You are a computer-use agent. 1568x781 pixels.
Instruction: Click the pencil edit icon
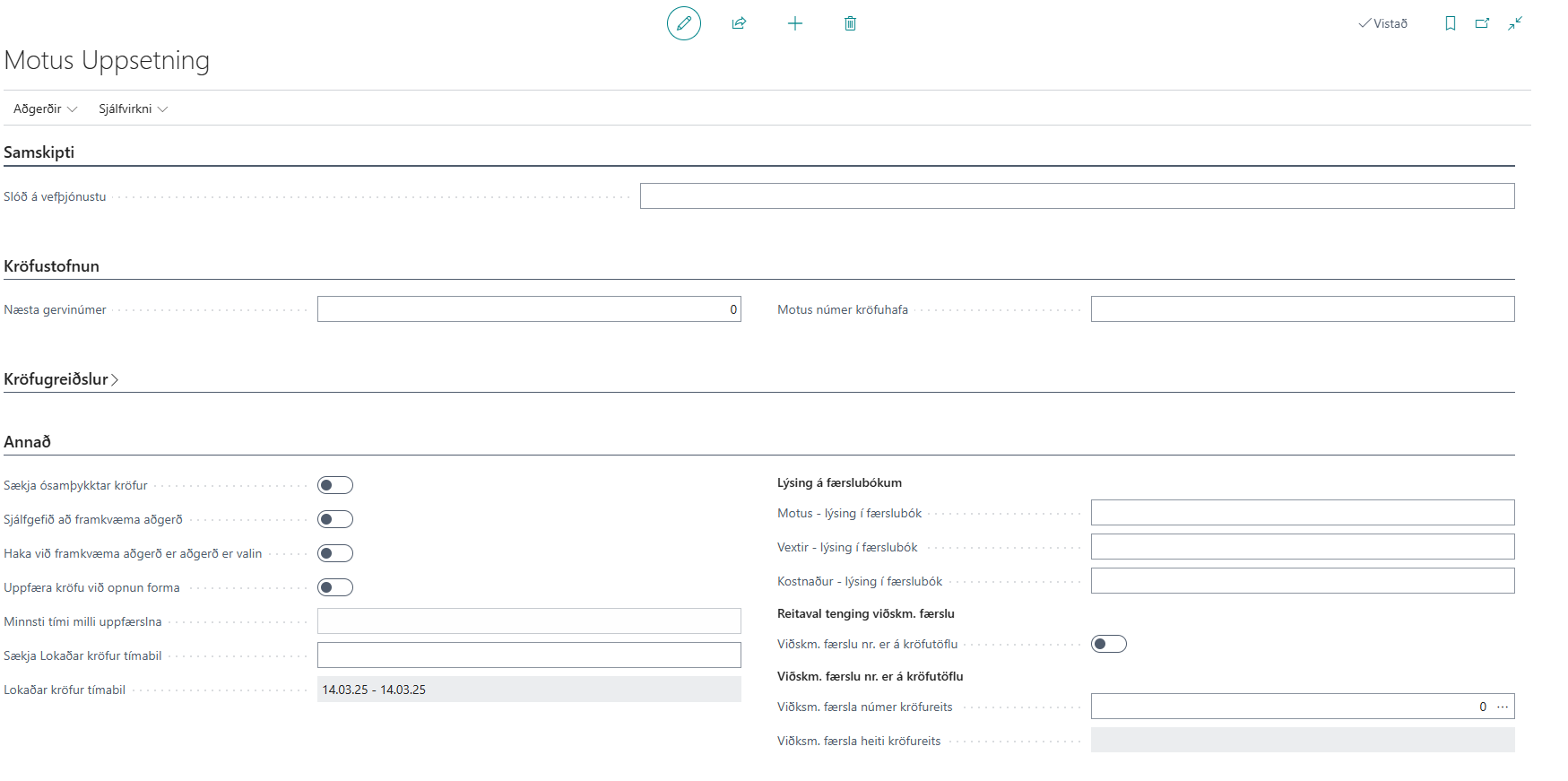tap(683, 23)
